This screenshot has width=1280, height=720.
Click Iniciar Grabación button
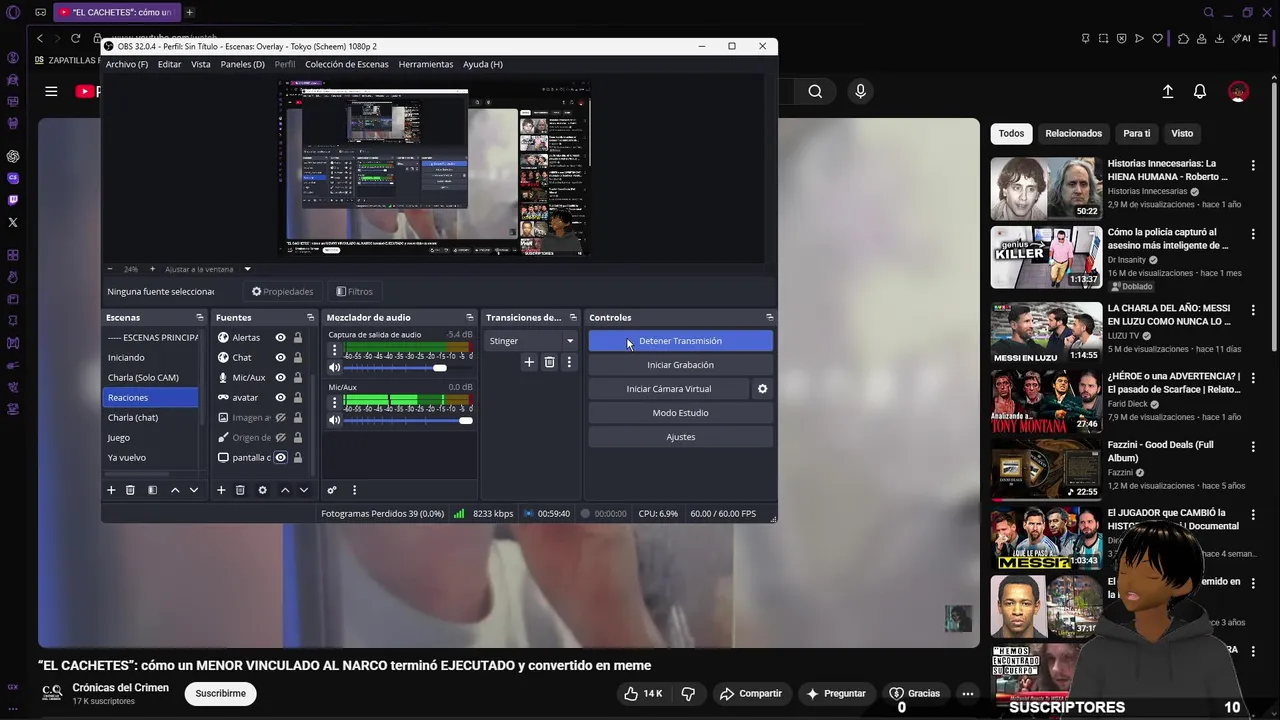[x=680, y=365]
